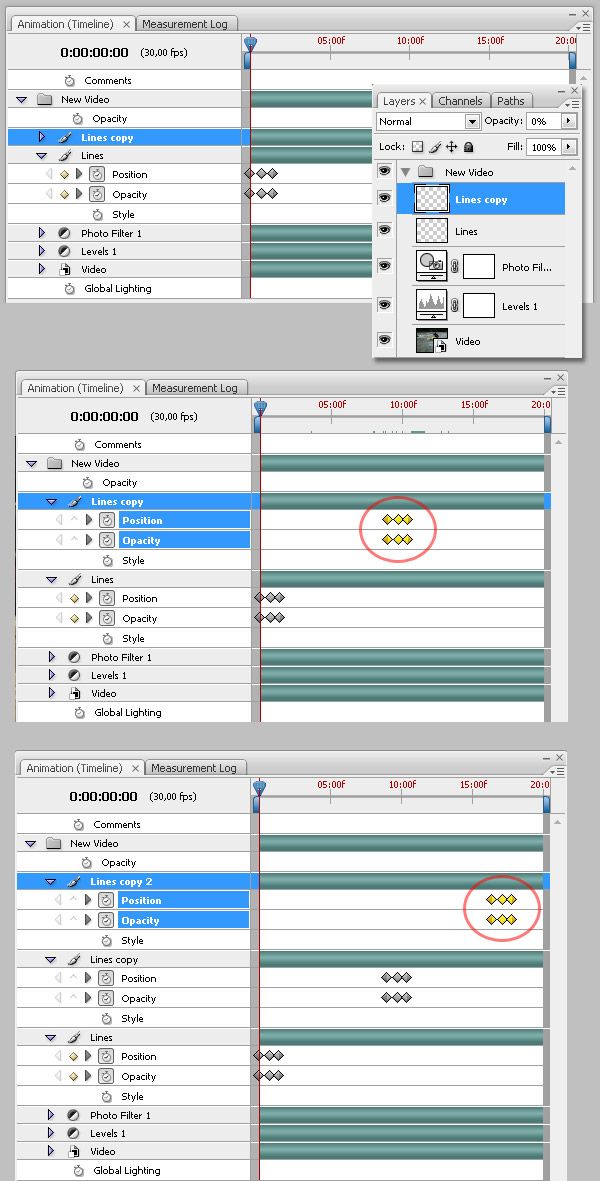Click Lines copy 2 Opacity stopwatch, bottom panel

coord(105,920)
